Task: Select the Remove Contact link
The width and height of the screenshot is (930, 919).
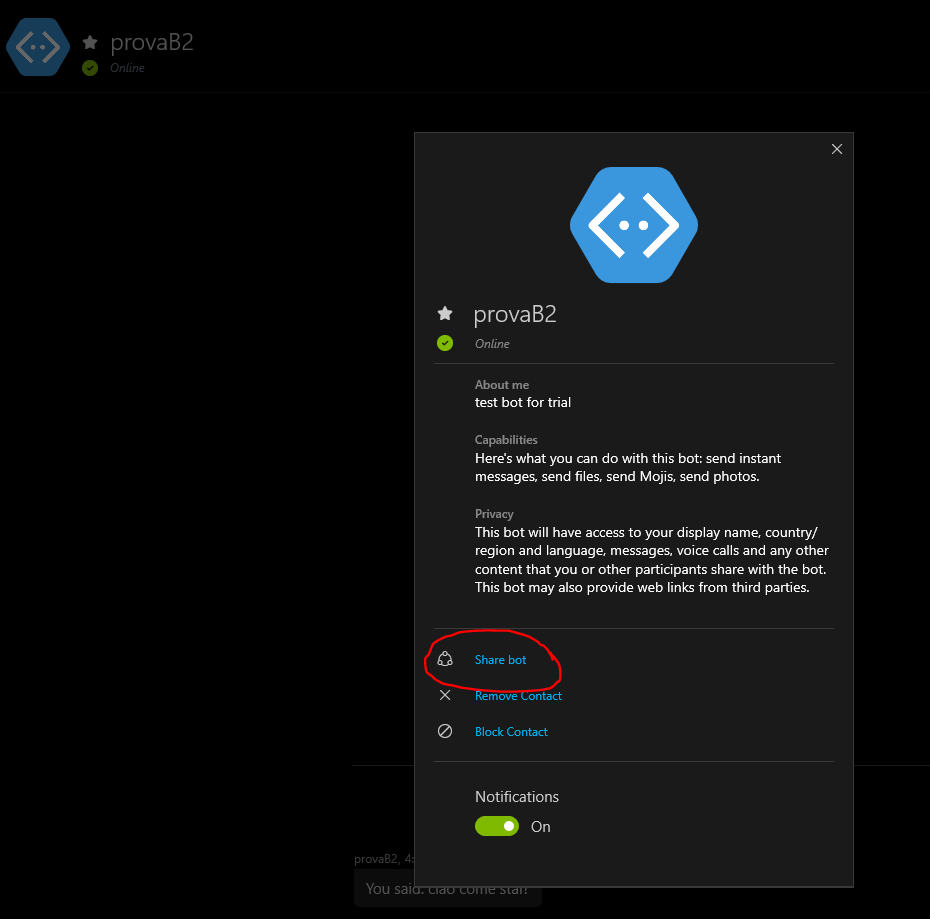Action: pos(518,696)
